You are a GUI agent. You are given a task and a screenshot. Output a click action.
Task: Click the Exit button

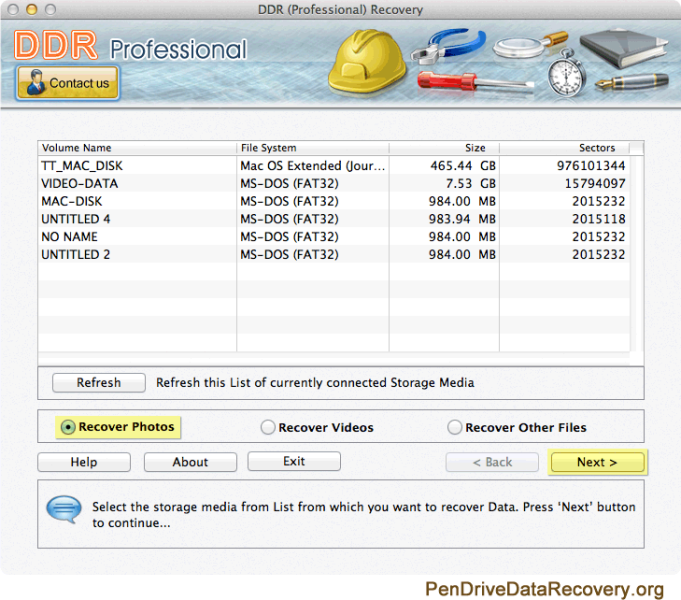pos(294,461)
